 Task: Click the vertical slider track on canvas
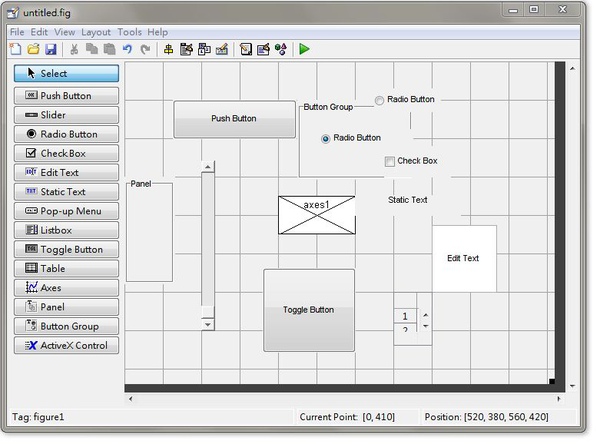point(208,239)
